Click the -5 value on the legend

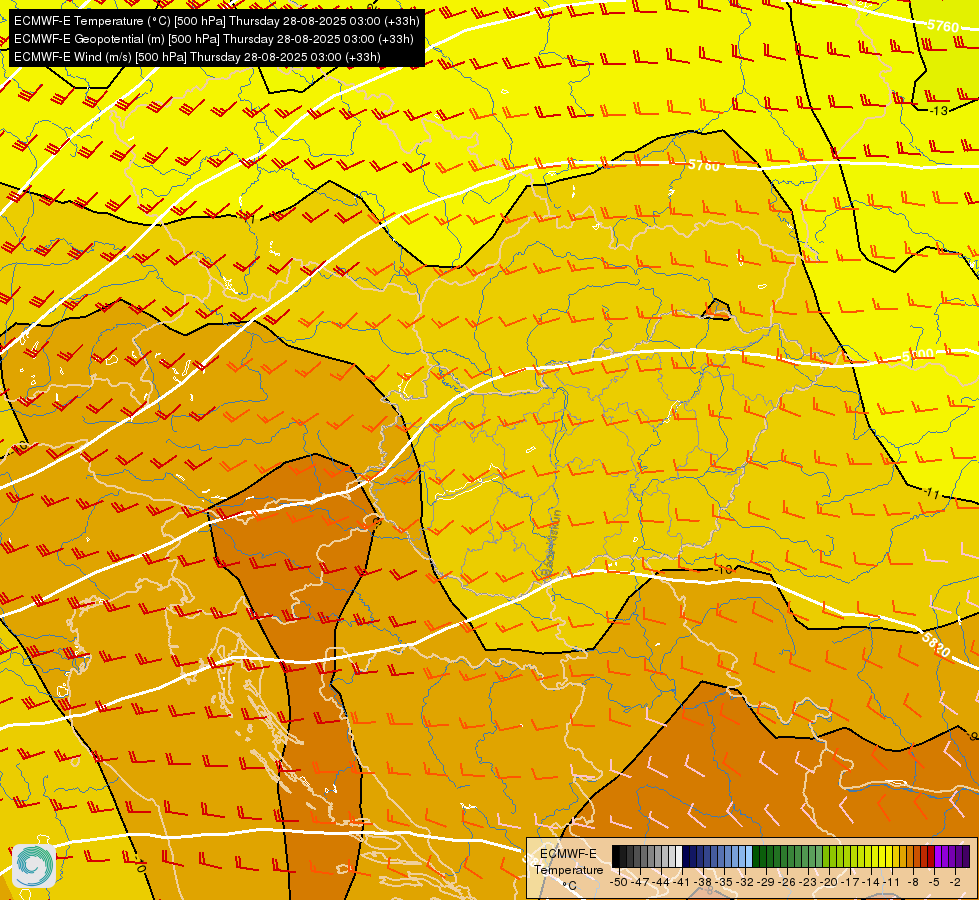pyautogui.click(x=935, y=882)
